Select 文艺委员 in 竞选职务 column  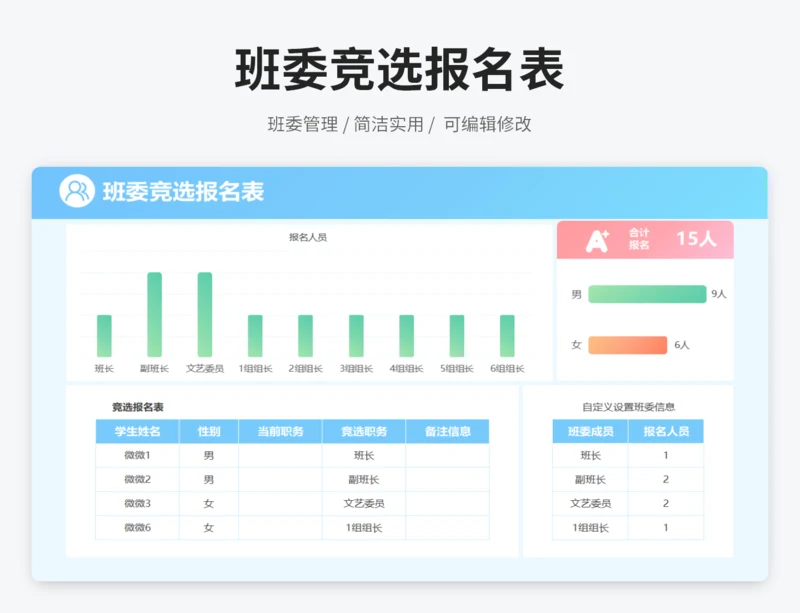[x=364, y=503]
